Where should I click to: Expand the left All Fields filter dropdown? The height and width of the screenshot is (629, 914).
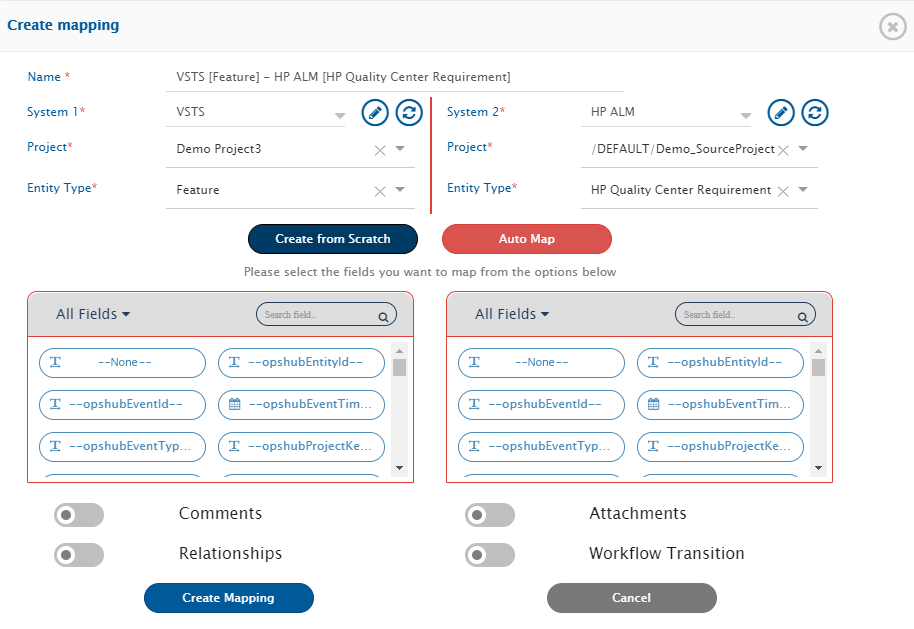point(93,314)
